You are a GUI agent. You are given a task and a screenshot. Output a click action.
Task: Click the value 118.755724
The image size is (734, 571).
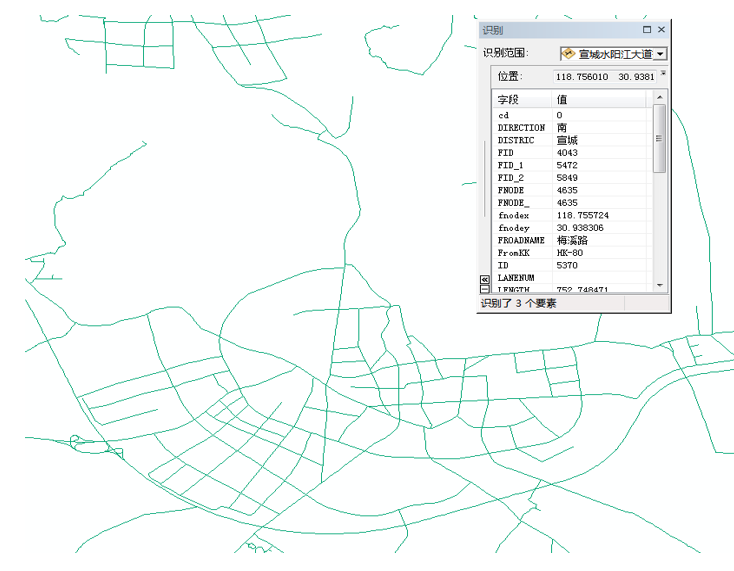point(583,215)
